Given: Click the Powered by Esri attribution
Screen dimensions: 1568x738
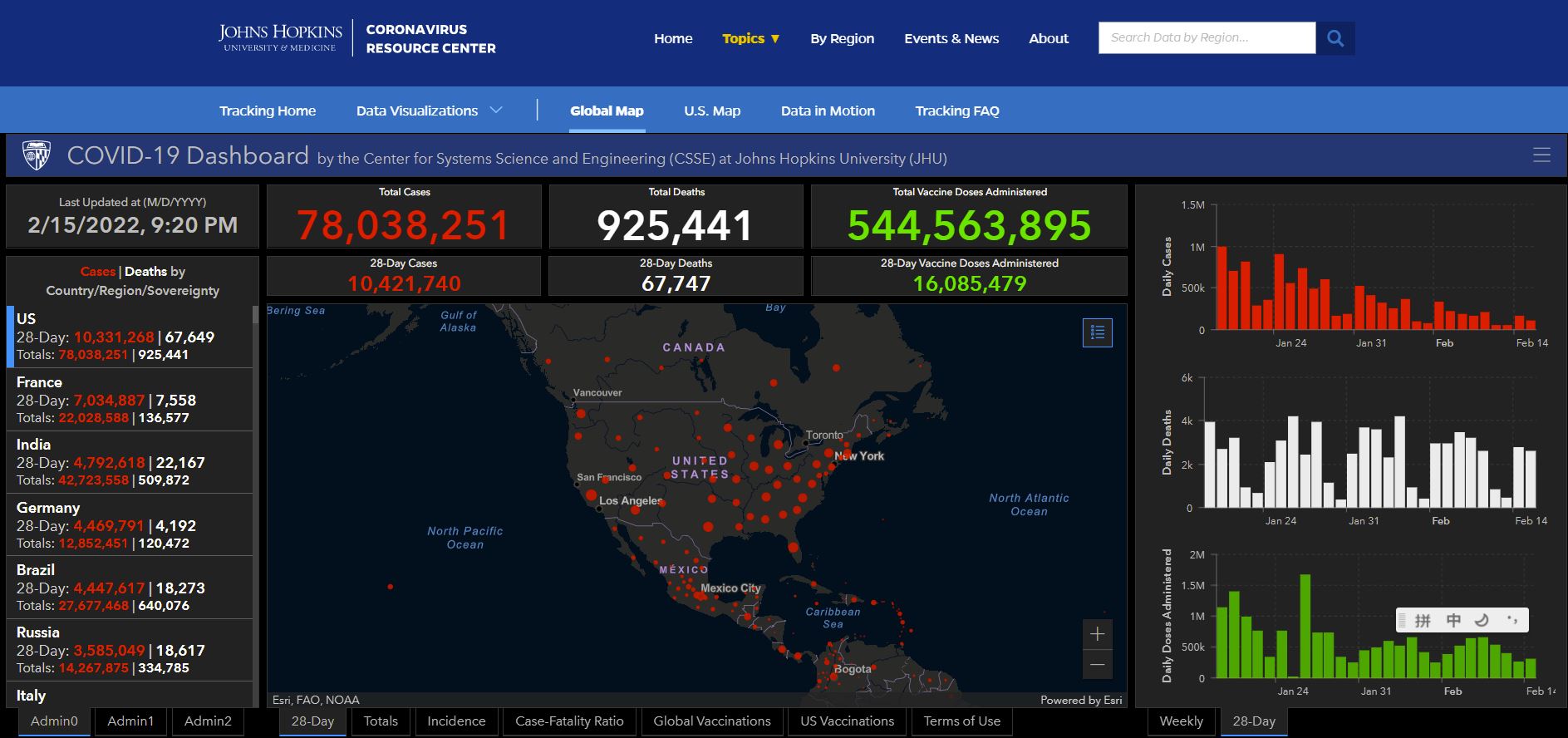Looking at the screenshot, I should point(1081,701).
